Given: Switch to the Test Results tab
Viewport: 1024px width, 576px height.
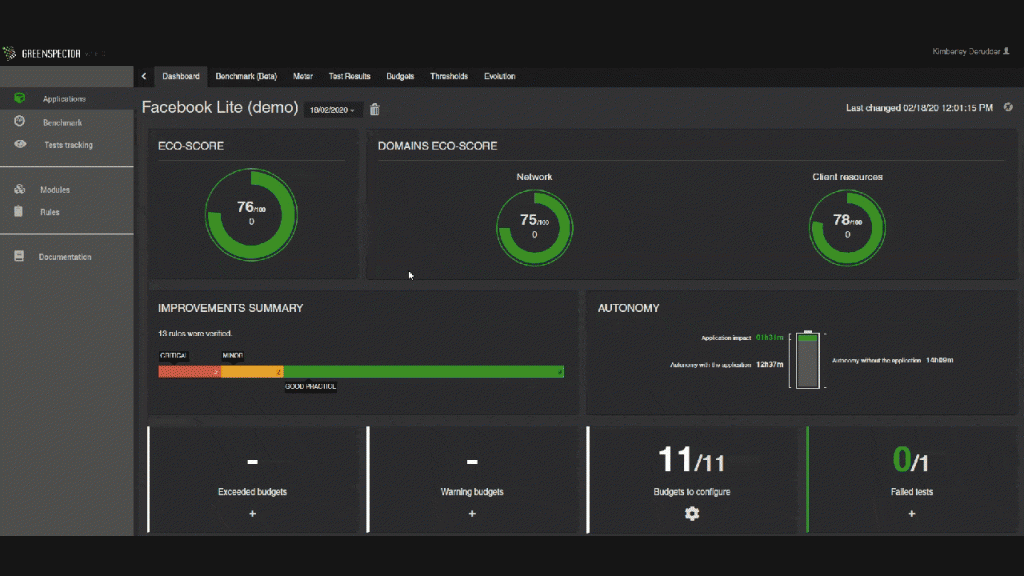Looking at the screenshot, I should point(349,76).
